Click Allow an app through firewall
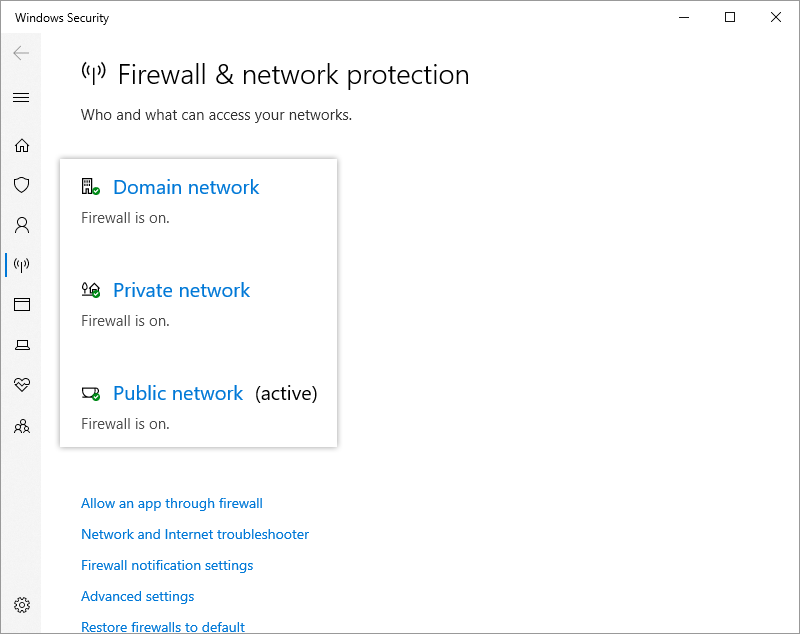Screen dimensions: 800x634 pyautogui.click(x=172, y=503)
